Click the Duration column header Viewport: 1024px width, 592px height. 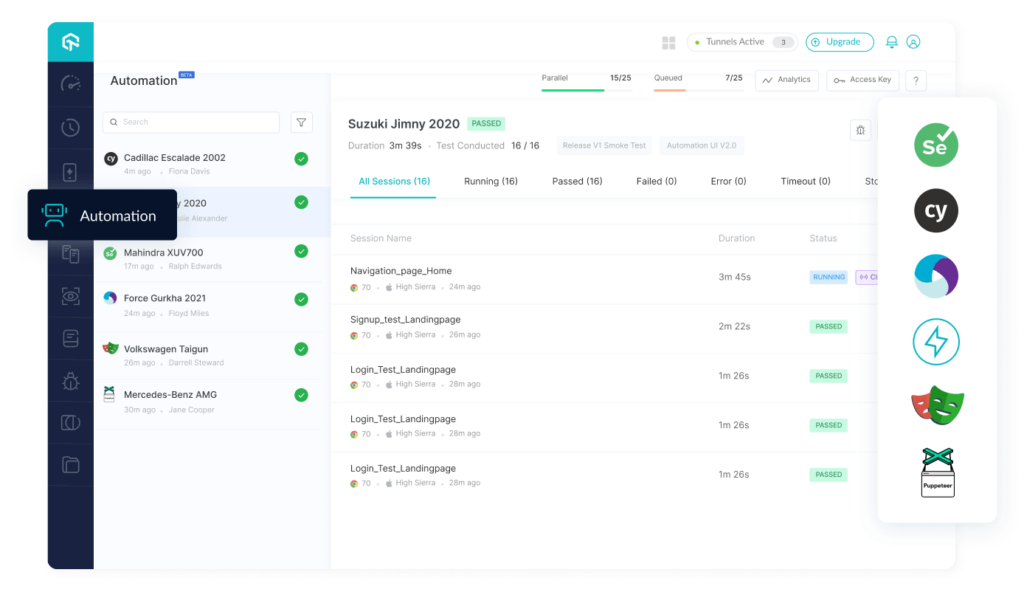pos(737,238)
